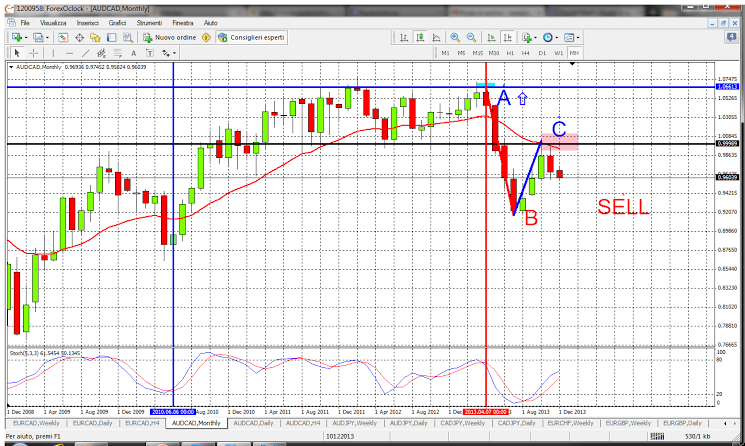Open the Aiuto menu
Viewport: 745px width, 446px height.
tap(210, 23)
